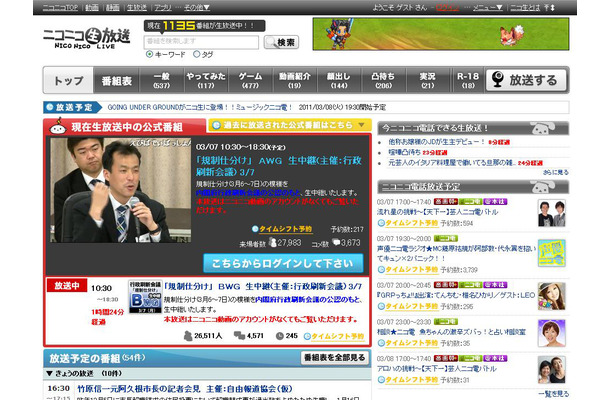This screenshot has height=400, width=610.
Task: Open 竹原信一元阿久根市長の記者会見 link
Action: (185, 388)
